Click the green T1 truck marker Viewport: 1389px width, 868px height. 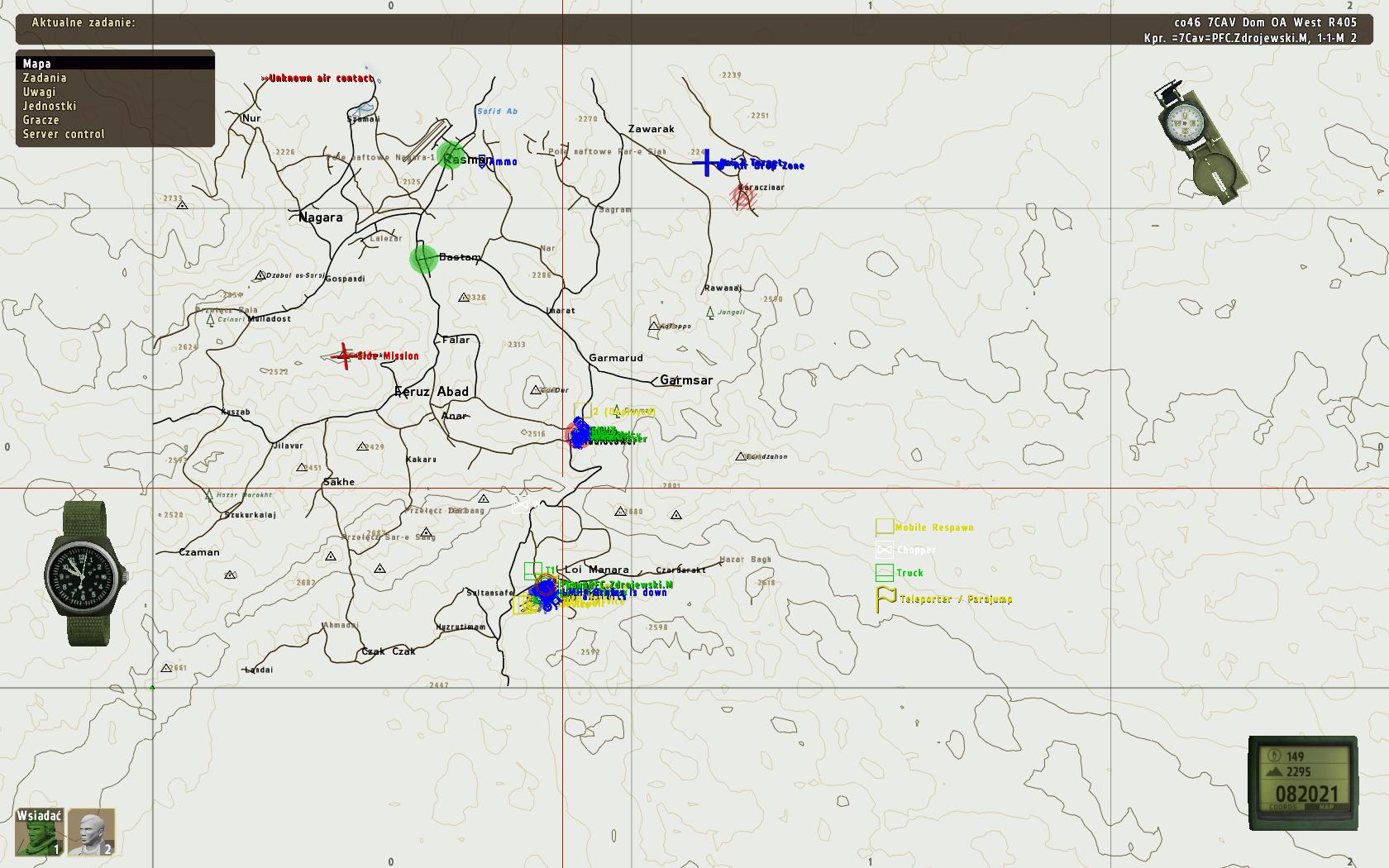coord(533,570)
